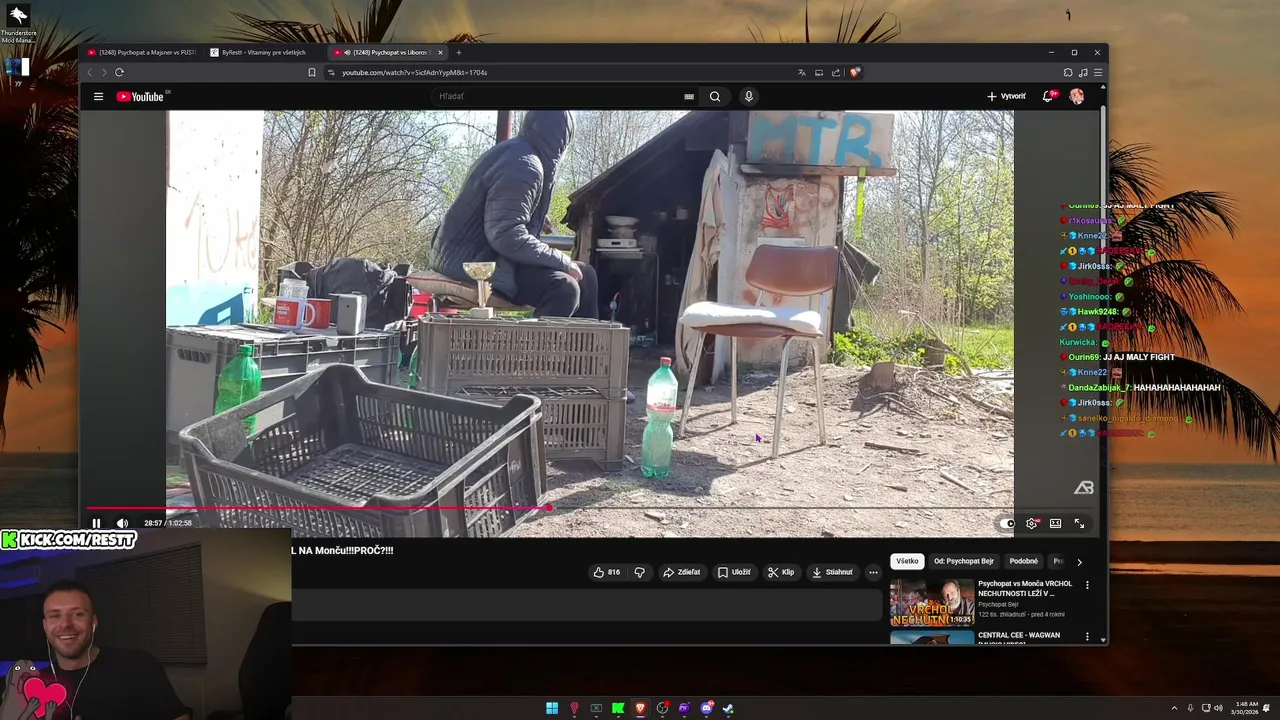1280x720 pixels.
Task: Open taskbar volume control
Action: (1219, 708)
